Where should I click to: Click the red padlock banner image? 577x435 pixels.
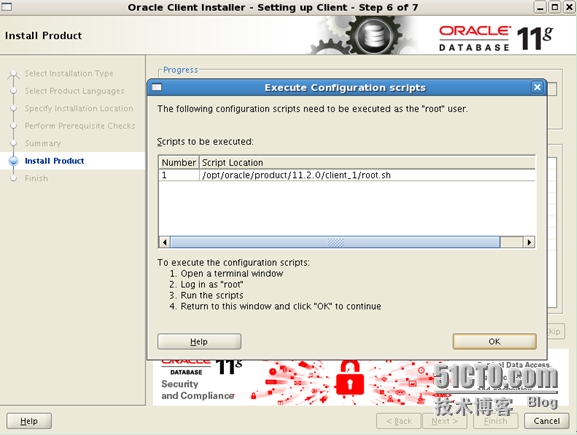[x=350, y=379]
